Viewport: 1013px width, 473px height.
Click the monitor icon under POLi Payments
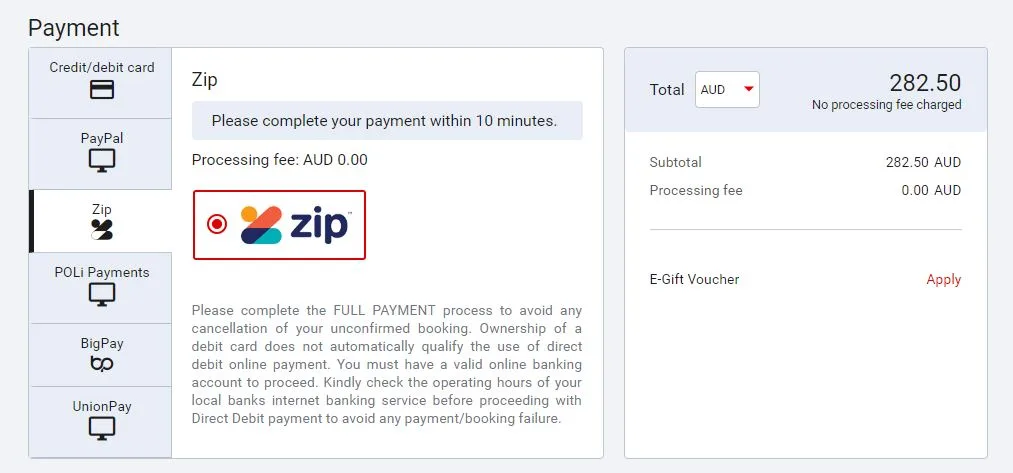click(x=102, y=294)
